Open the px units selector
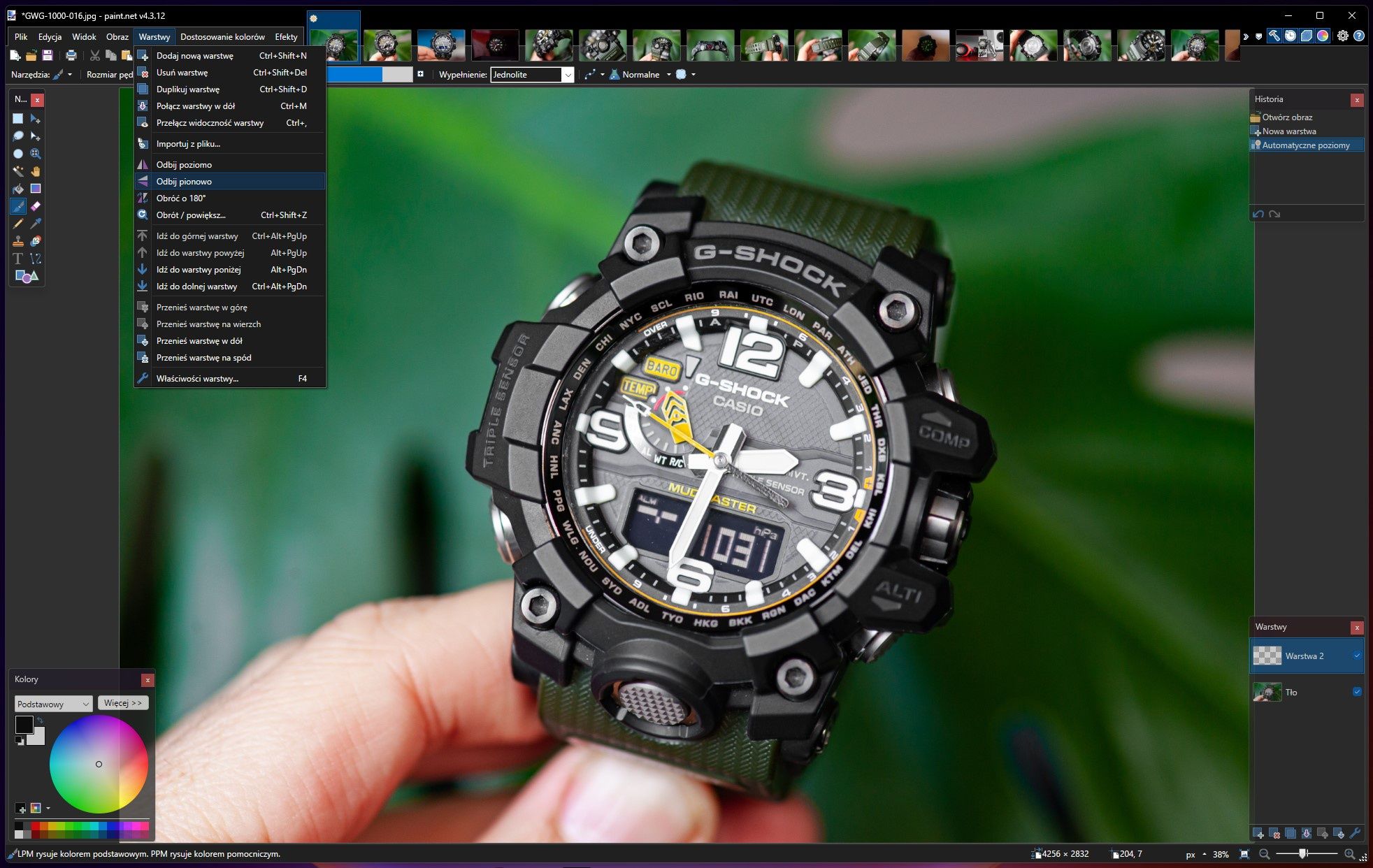 click(x=1195, y=854)
